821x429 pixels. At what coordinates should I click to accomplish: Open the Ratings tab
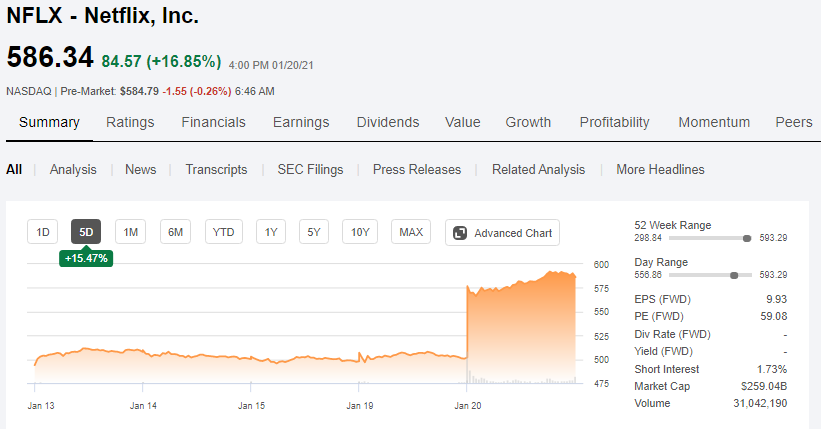(130, 122)
